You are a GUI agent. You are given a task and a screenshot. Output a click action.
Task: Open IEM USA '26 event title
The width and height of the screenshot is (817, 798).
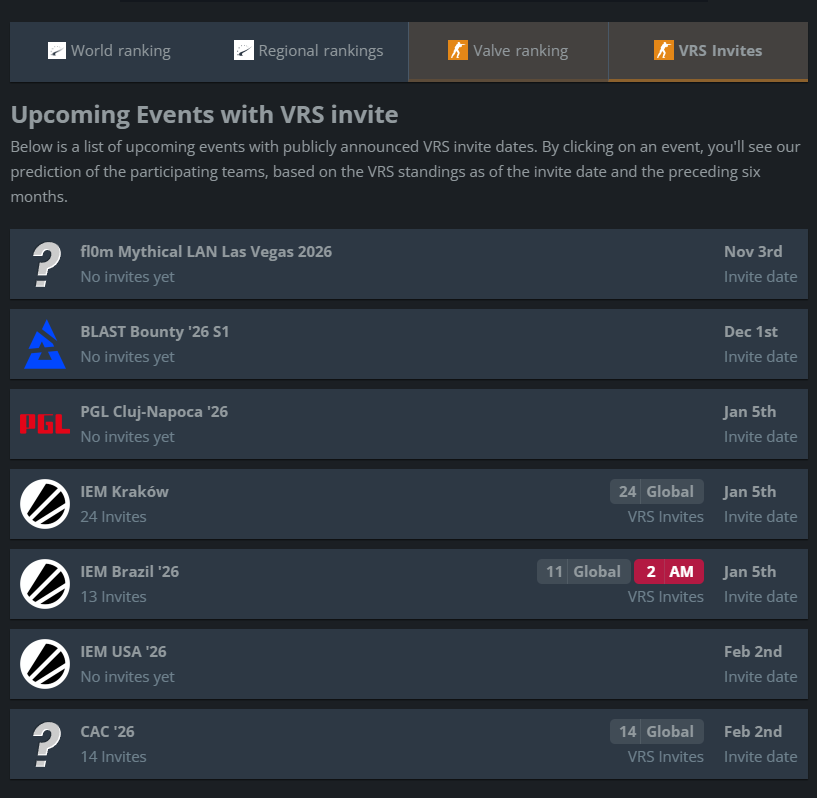(x=123, y=652)
